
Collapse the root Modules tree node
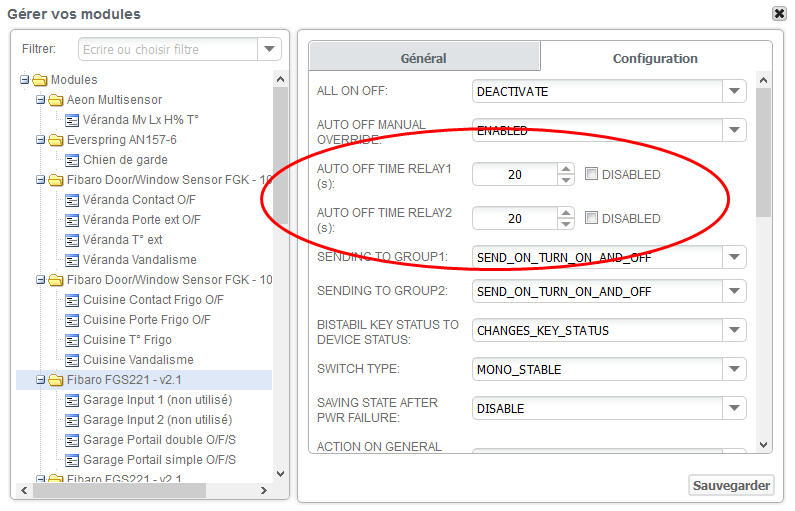[25, 80]
